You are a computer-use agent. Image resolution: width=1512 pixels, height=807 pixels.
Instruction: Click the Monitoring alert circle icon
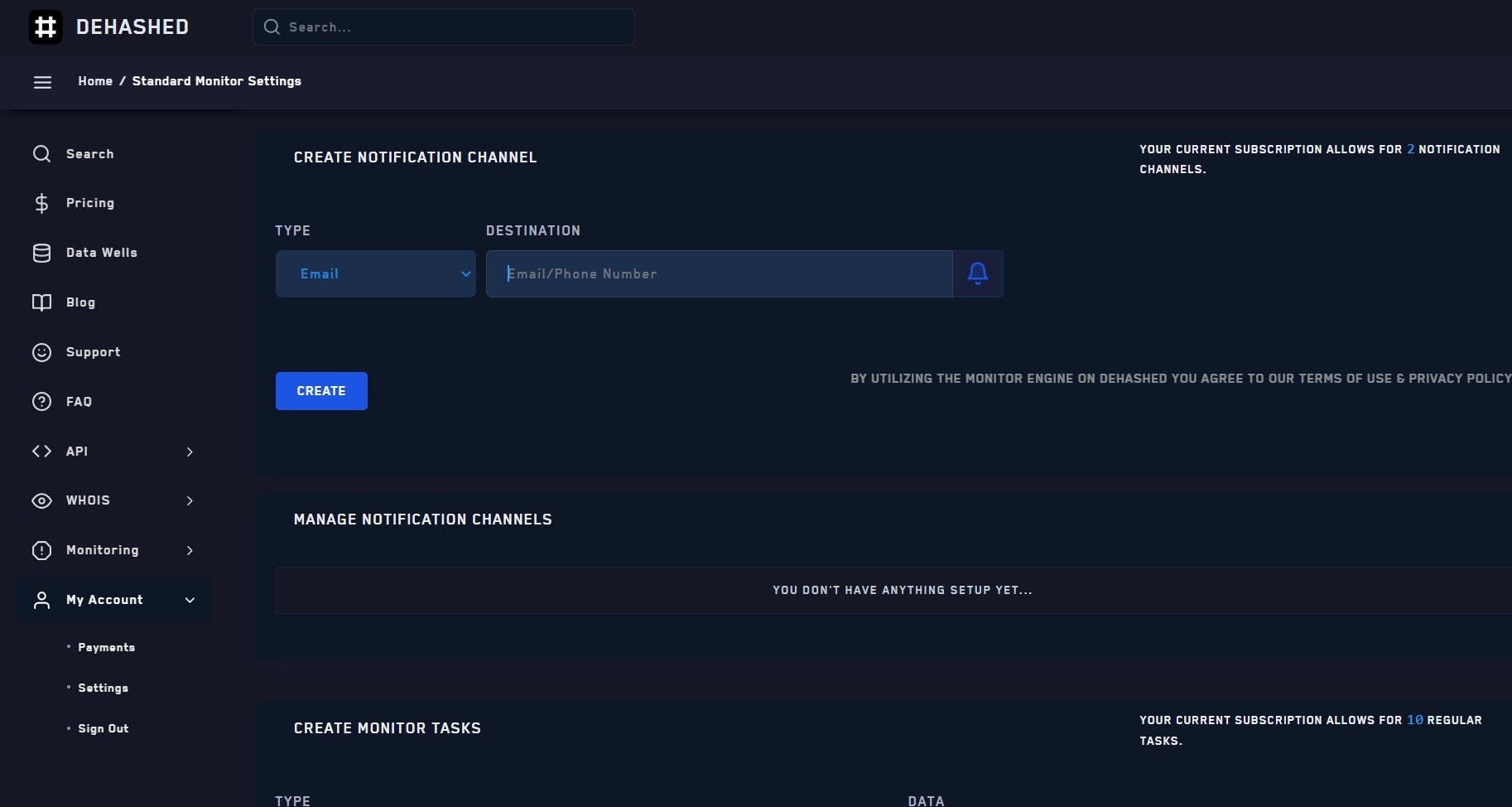(x=41, y=550)
